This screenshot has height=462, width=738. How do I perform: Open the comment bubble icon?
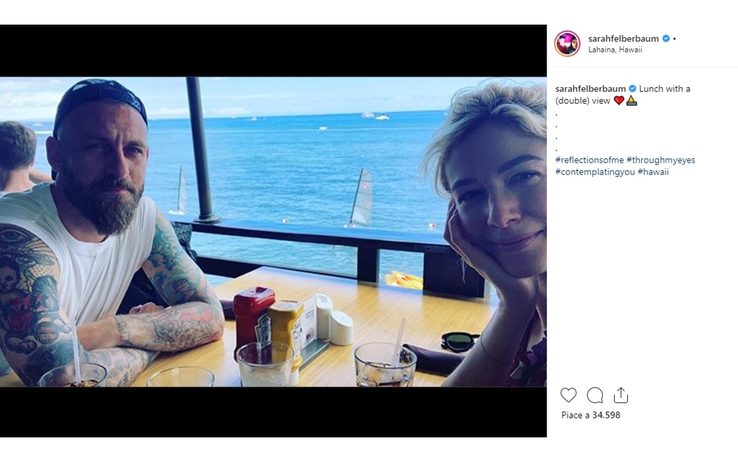[594, 395]
